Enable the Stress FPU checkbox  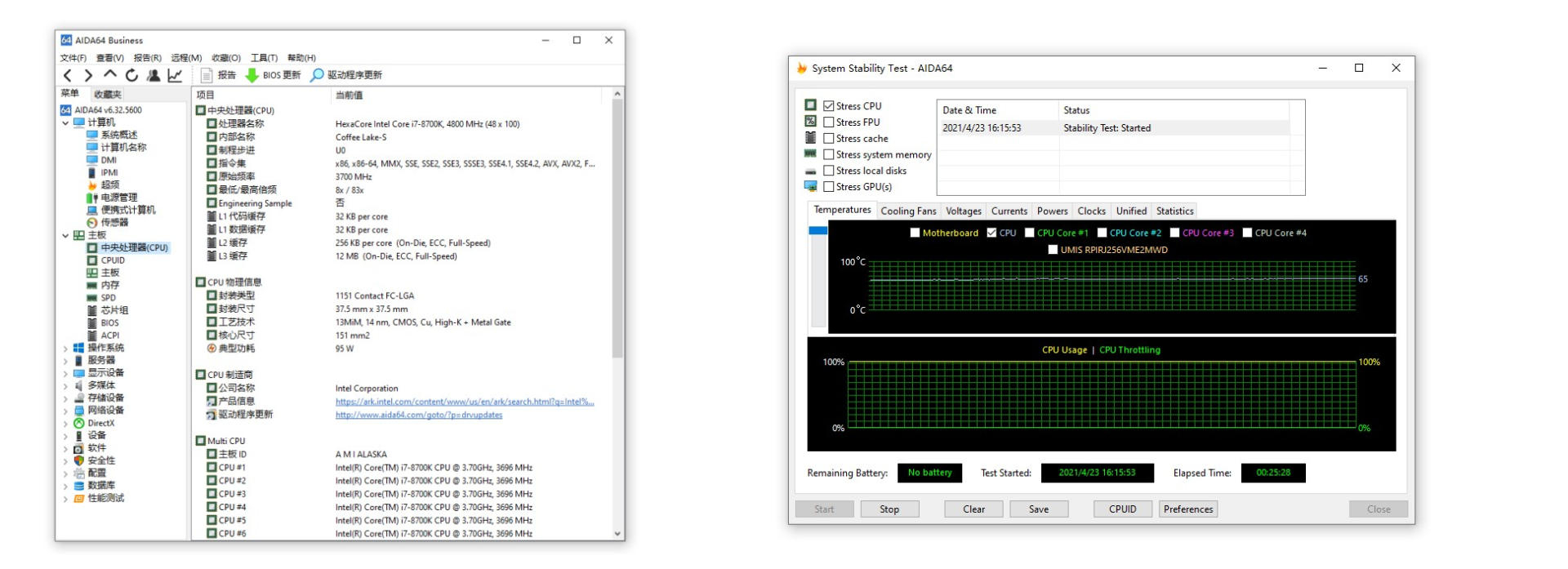(829, 122)
